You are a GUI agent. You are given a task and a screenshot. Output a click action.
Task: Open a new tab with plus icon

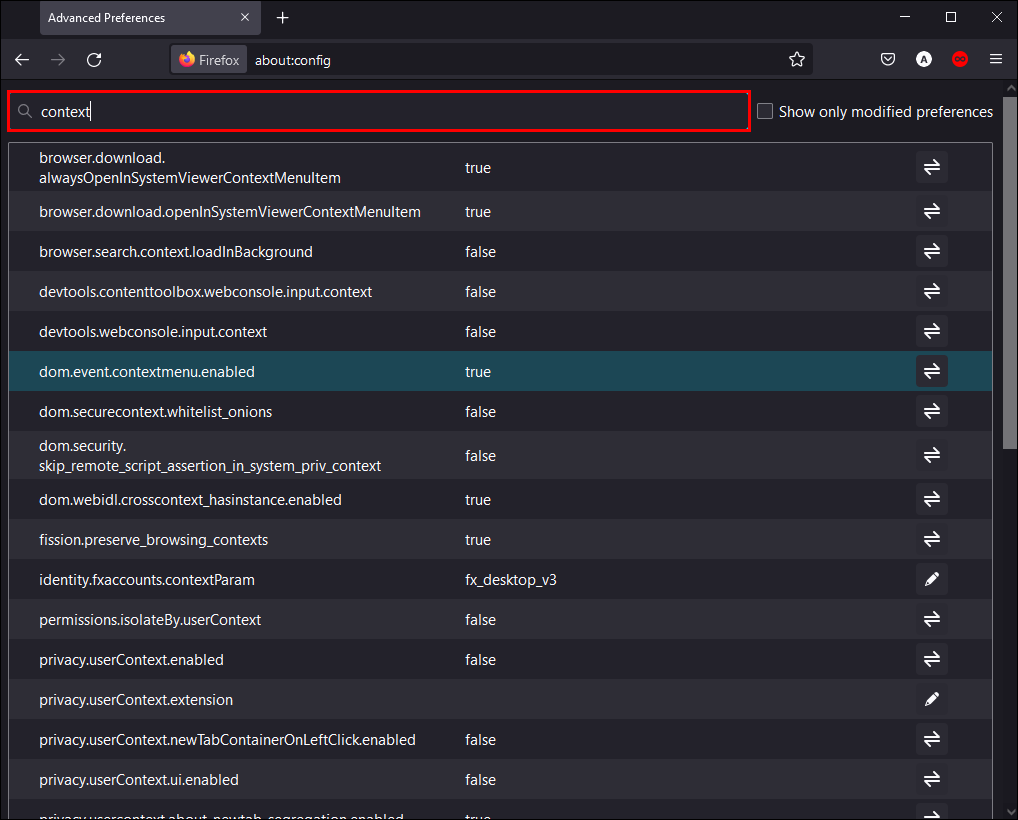click(x=283, y=18)
